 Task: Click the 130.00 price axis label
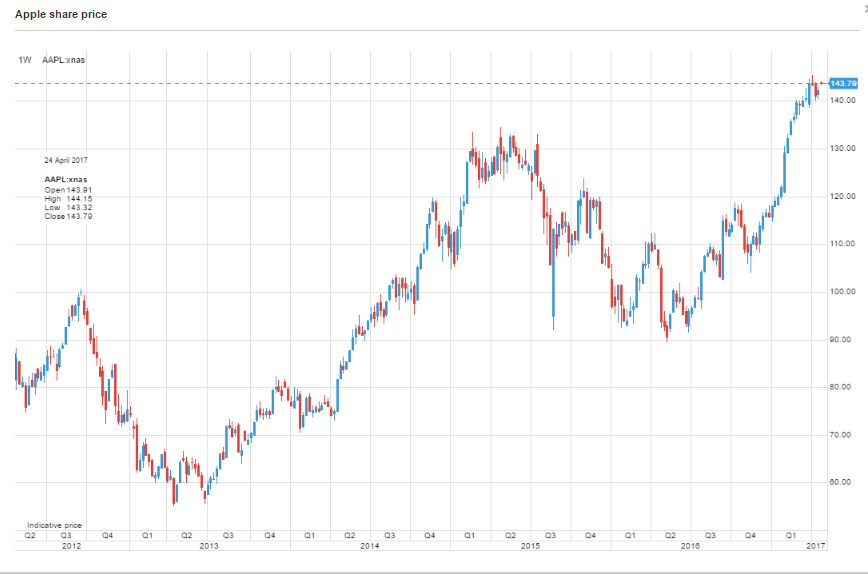coord(843,148)
